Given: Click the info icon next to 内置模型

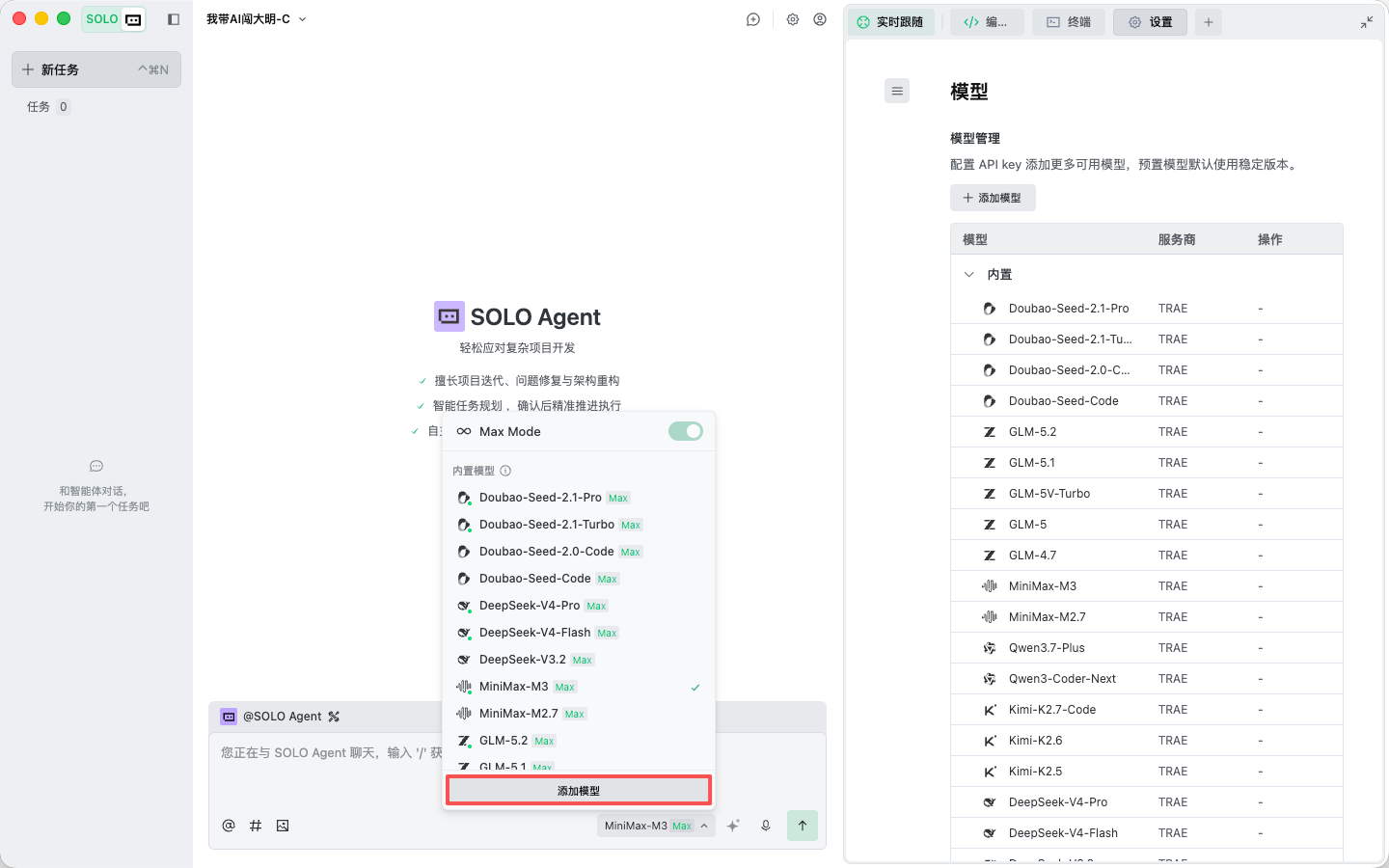Looking at the screenshot, I should [x=505, y=471].
